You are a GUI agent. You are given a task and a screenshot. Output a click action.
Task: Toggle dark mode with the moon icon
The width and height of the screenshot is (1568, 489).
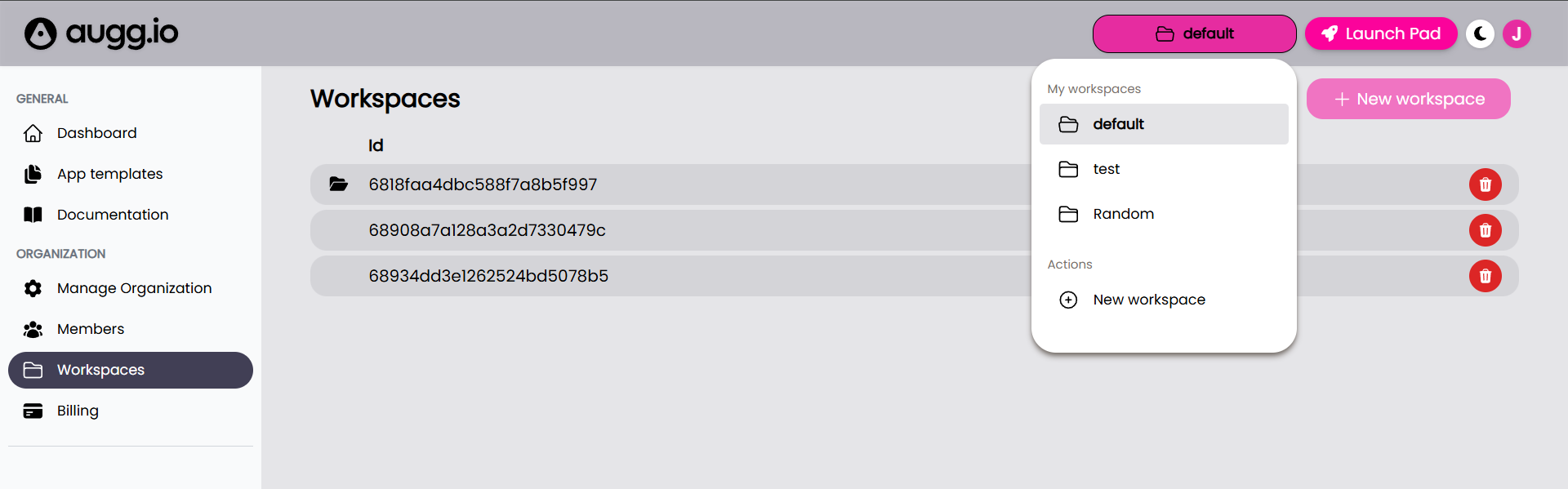(1480, 33)
